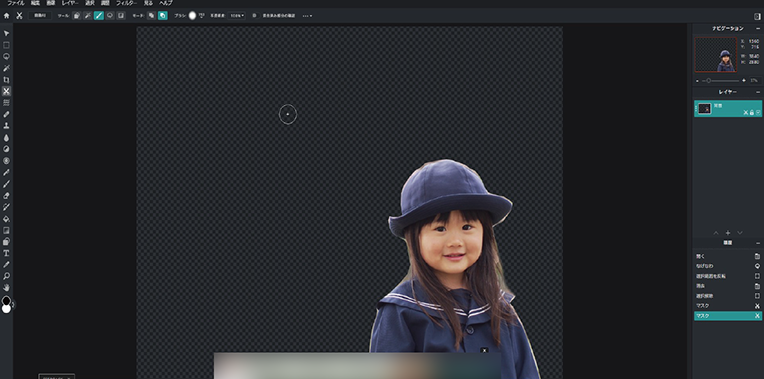Select the Blur/Sharpen droplet tool

pos(6,137)
